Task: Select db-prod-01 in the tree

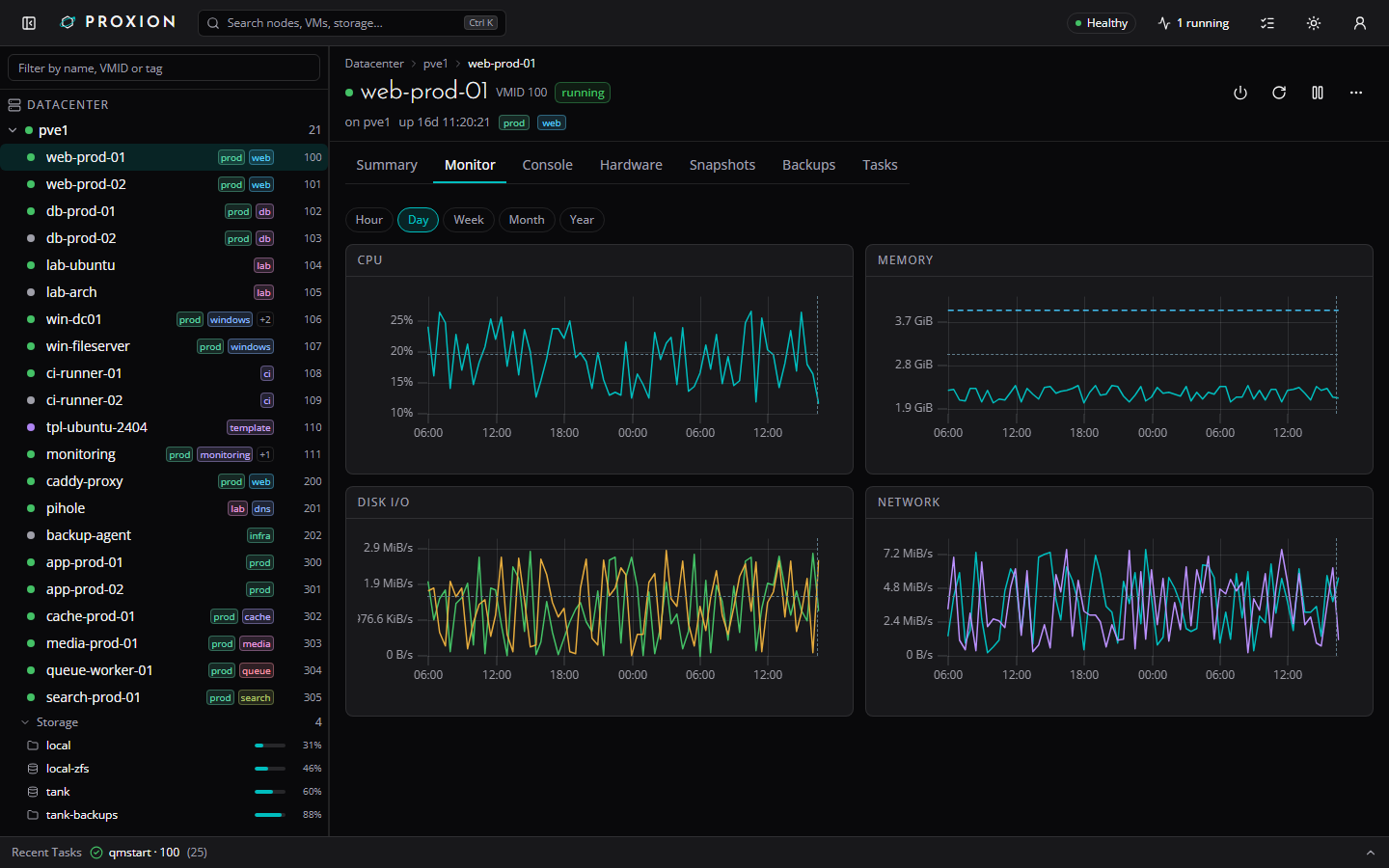Action: (x=164, y=211)
